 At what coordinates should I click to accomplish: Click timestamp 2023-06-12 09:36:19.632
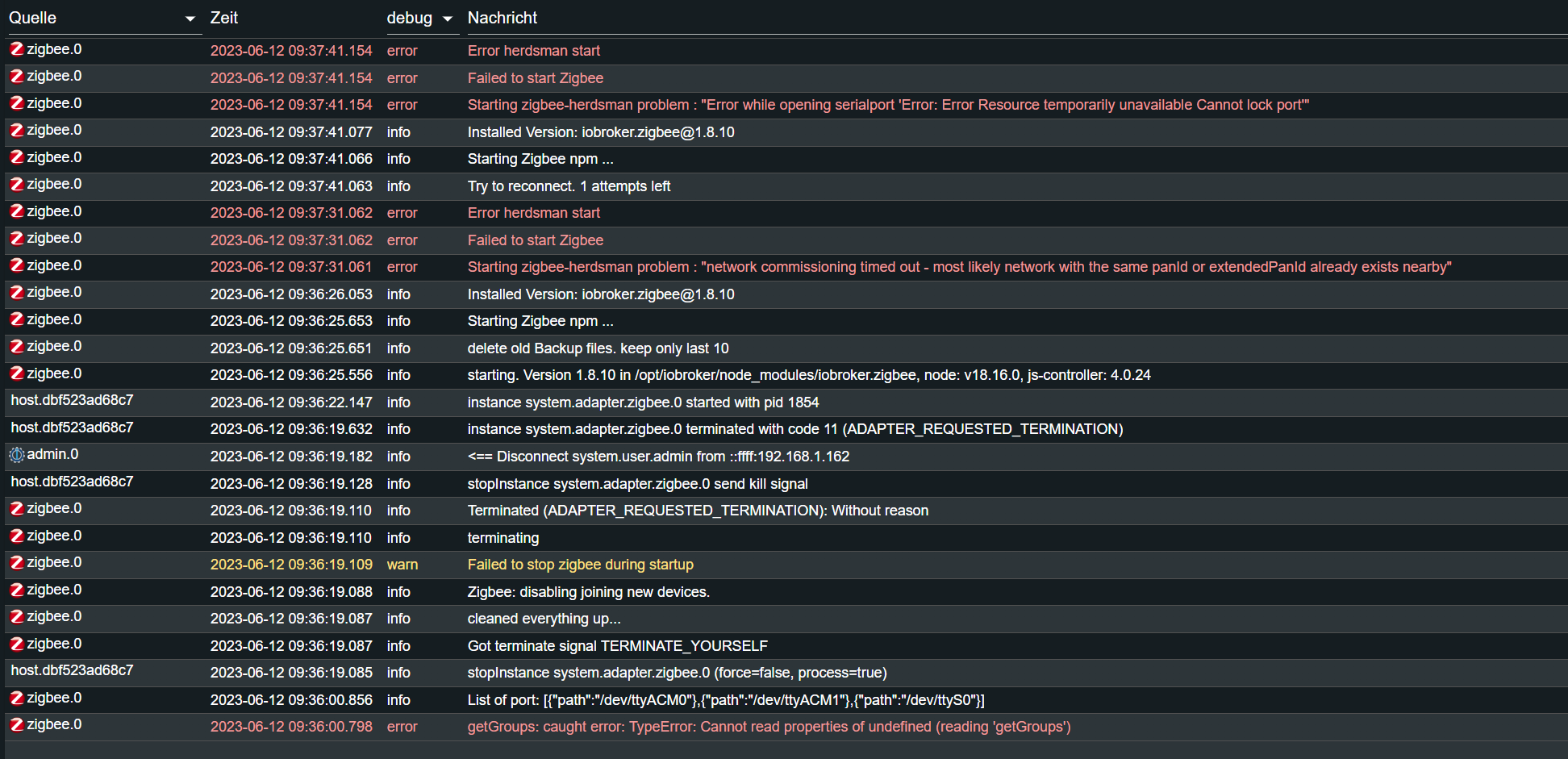[x=291, y=429]
